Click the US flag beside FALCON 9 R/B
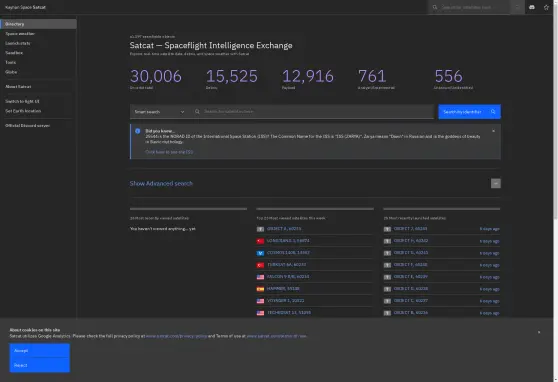 click(260, 277)
